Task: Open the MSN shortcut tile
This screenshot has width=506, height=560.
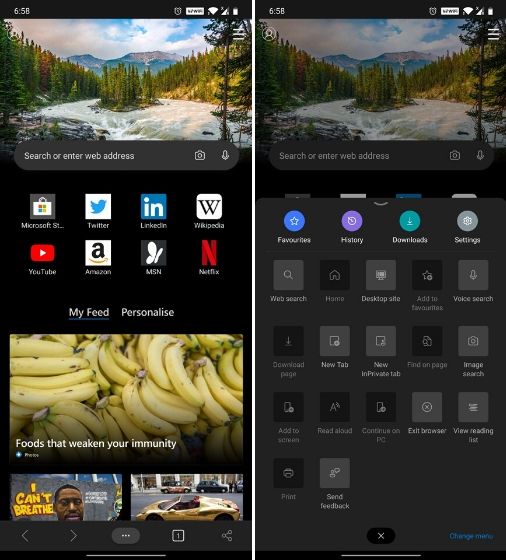Action: [x=154, y=257]
